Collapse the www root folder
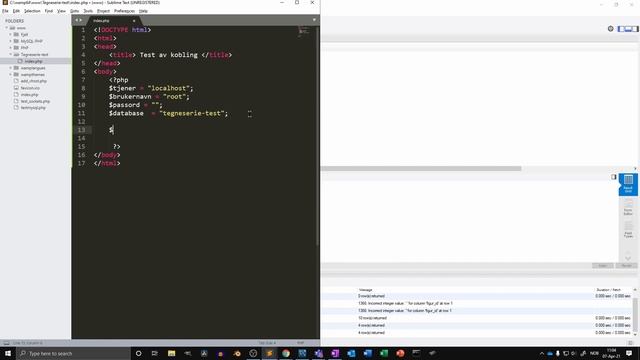Screen dimensions: 640x360 (7, 28)
